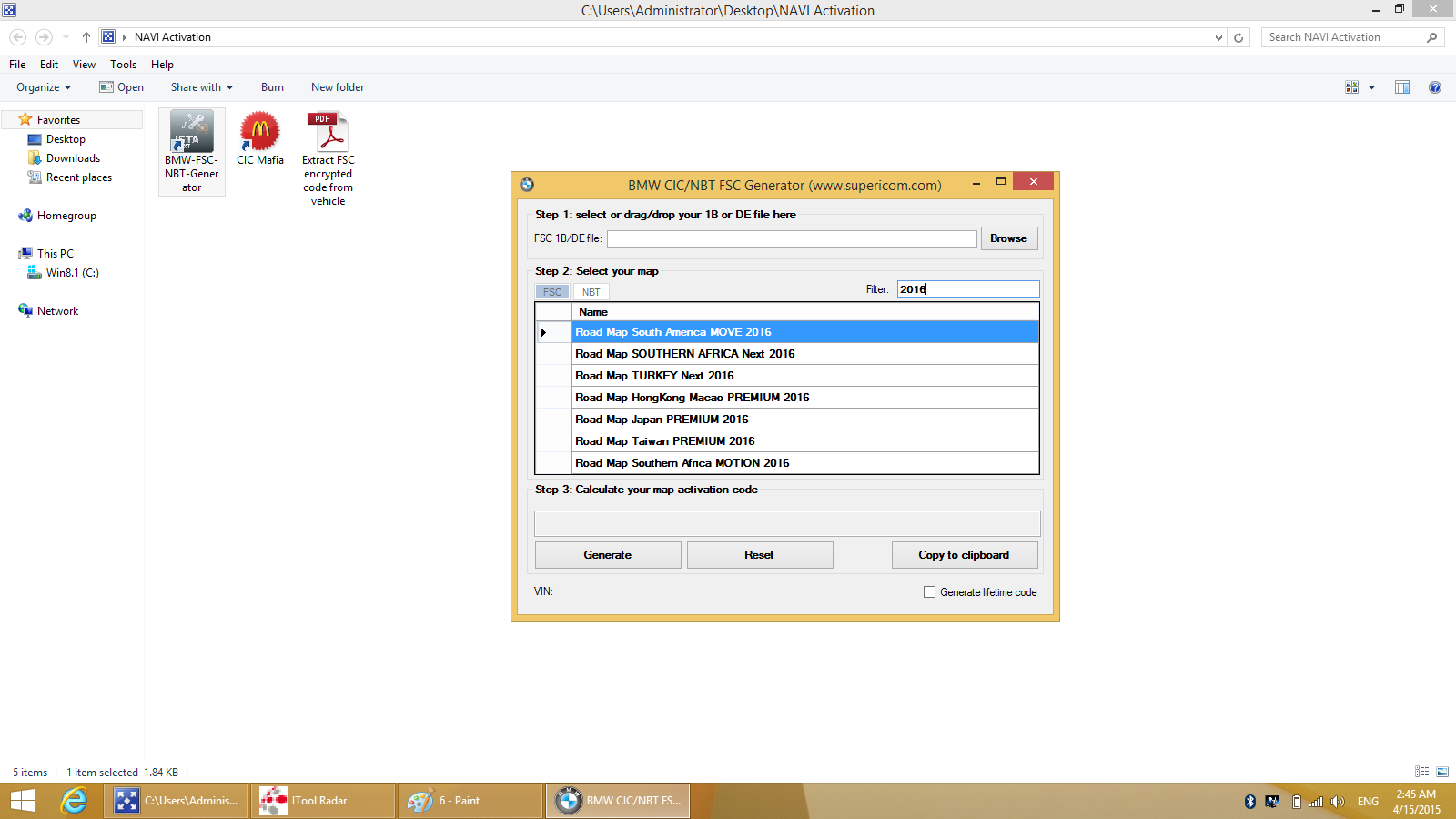Change view layout icon in Explorer toolbar
1456x819 pixels.
point(1352,87)
